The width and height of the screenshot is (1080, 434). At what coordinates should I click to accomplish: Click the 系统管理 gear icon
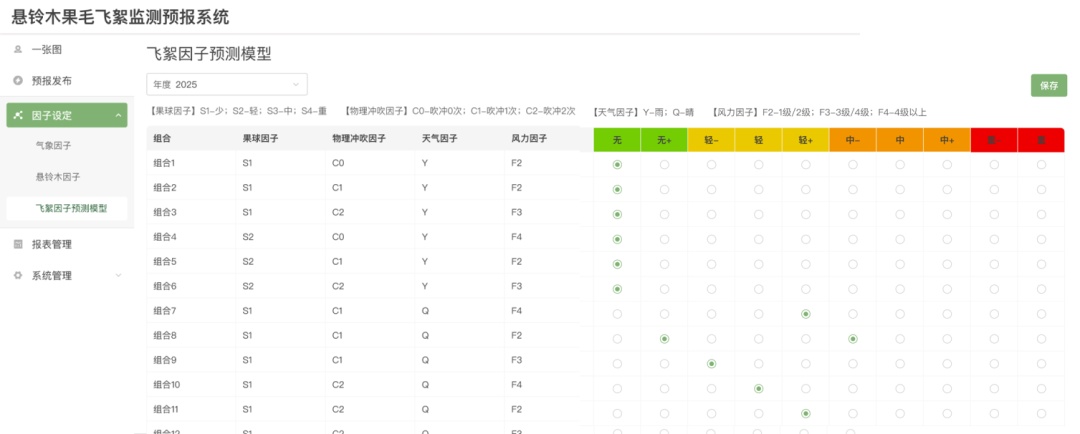(18, 275)
